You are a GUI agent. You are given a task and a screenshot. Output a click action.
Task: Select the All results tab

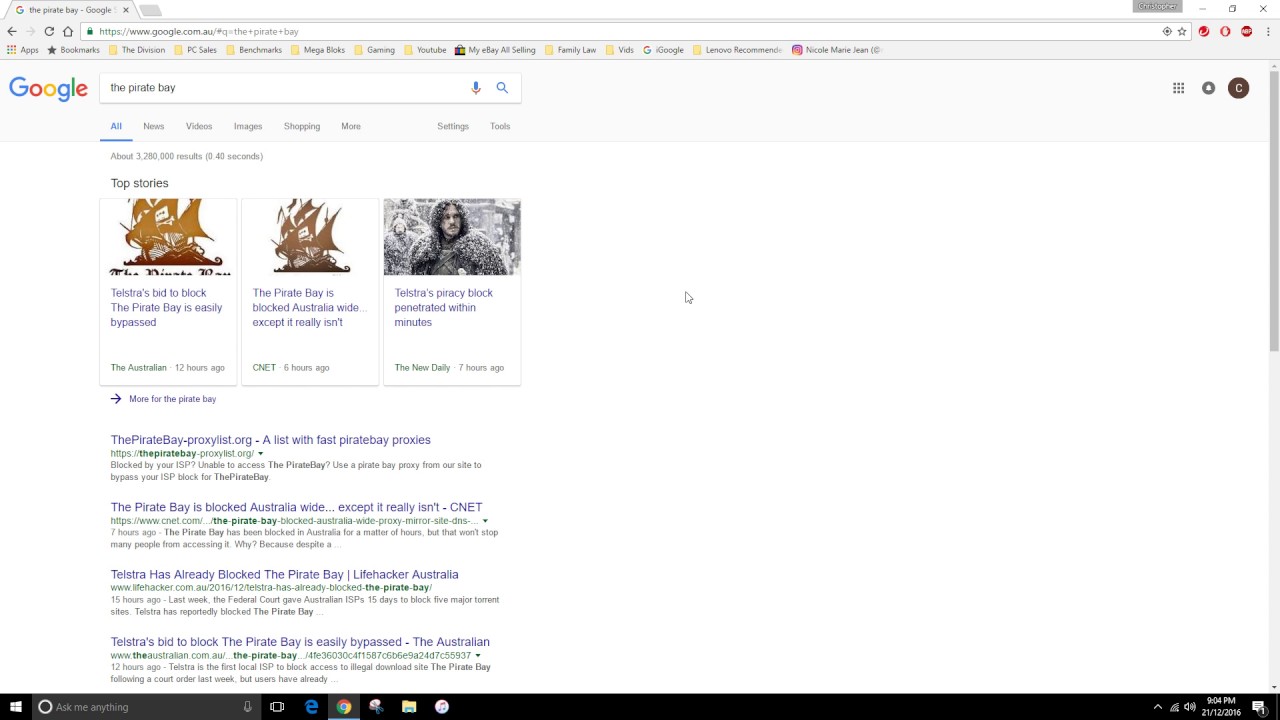[x=116, y=127]
